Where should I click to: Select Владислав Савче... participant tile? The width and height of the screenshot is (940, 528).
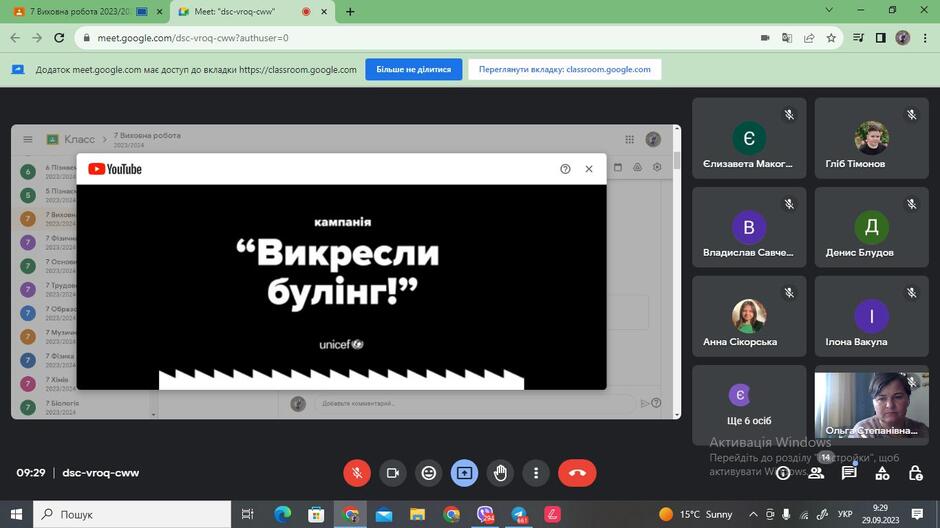pyautogui.click(x=749, y=227)
